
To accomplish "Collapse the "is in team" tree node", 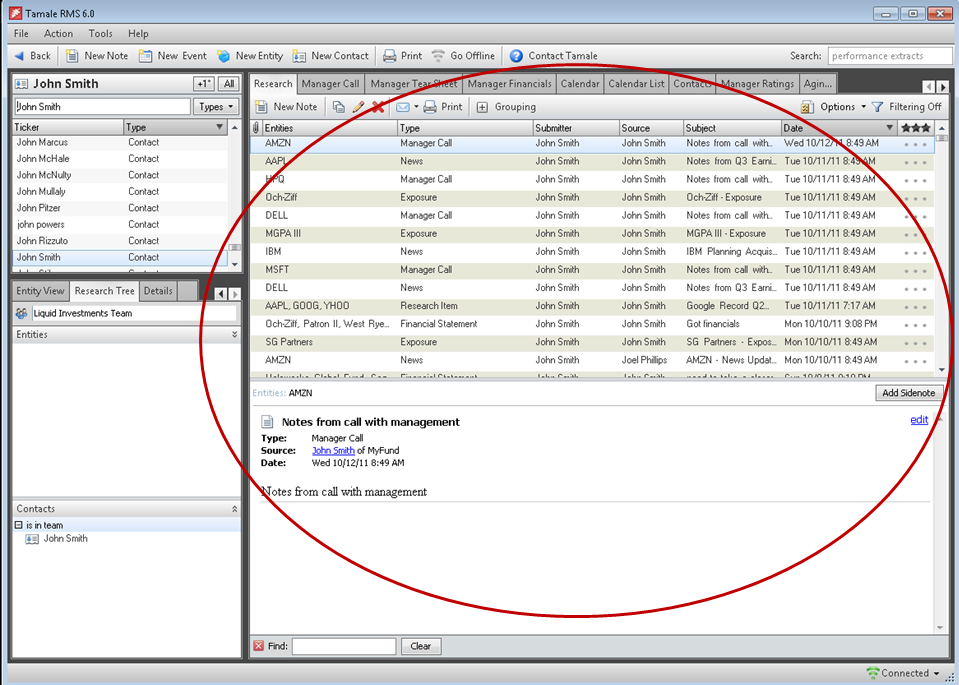I will coord(18,525).
